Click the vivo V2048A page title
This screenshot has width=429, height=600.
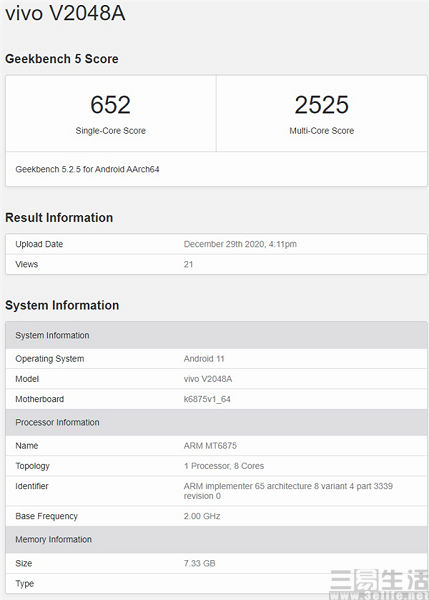click(65, 13)
